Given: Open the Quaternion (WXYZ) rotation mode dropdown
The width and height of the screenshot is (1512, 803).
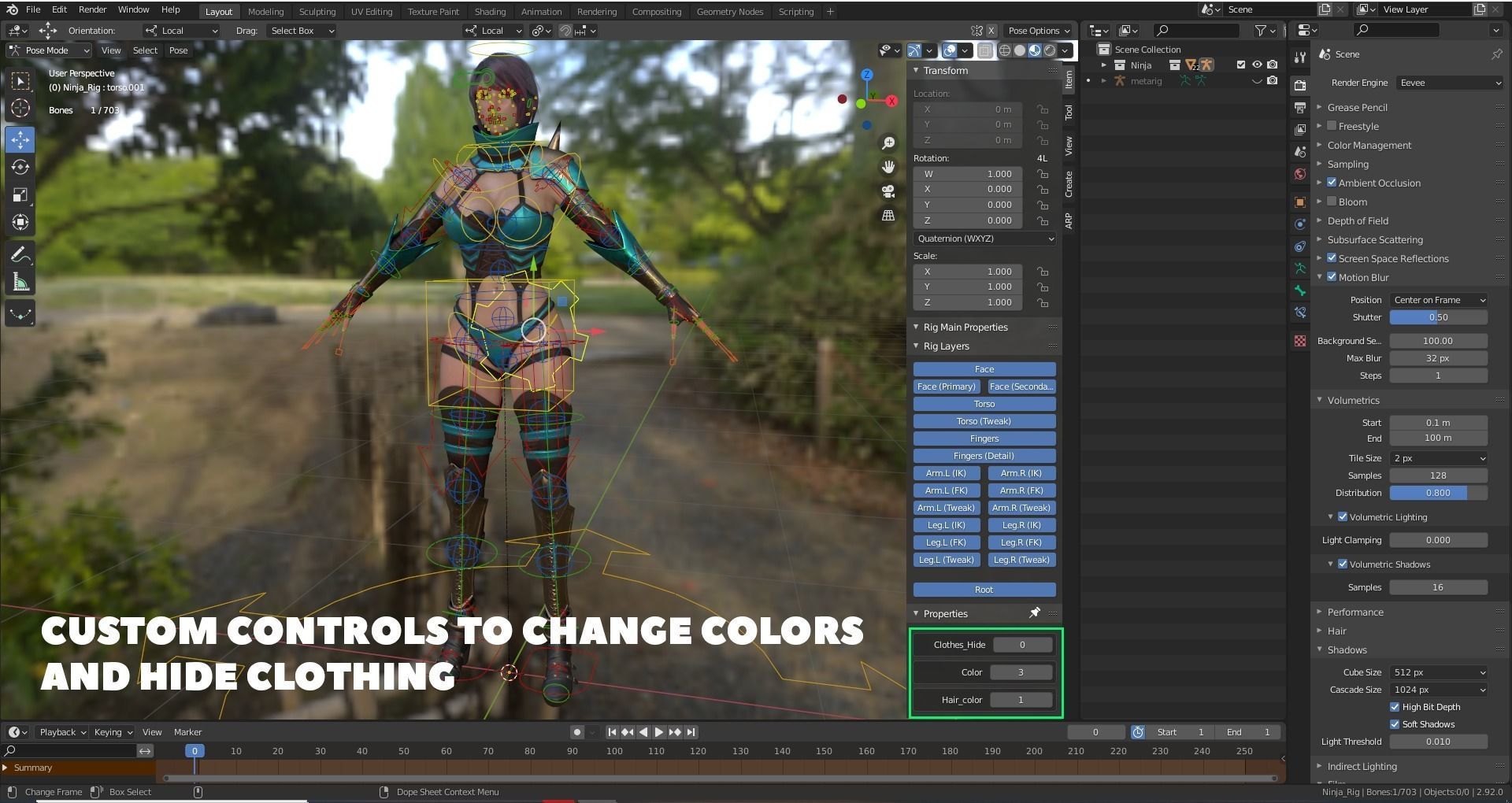Looking at the screenshot, I should 984,239.
